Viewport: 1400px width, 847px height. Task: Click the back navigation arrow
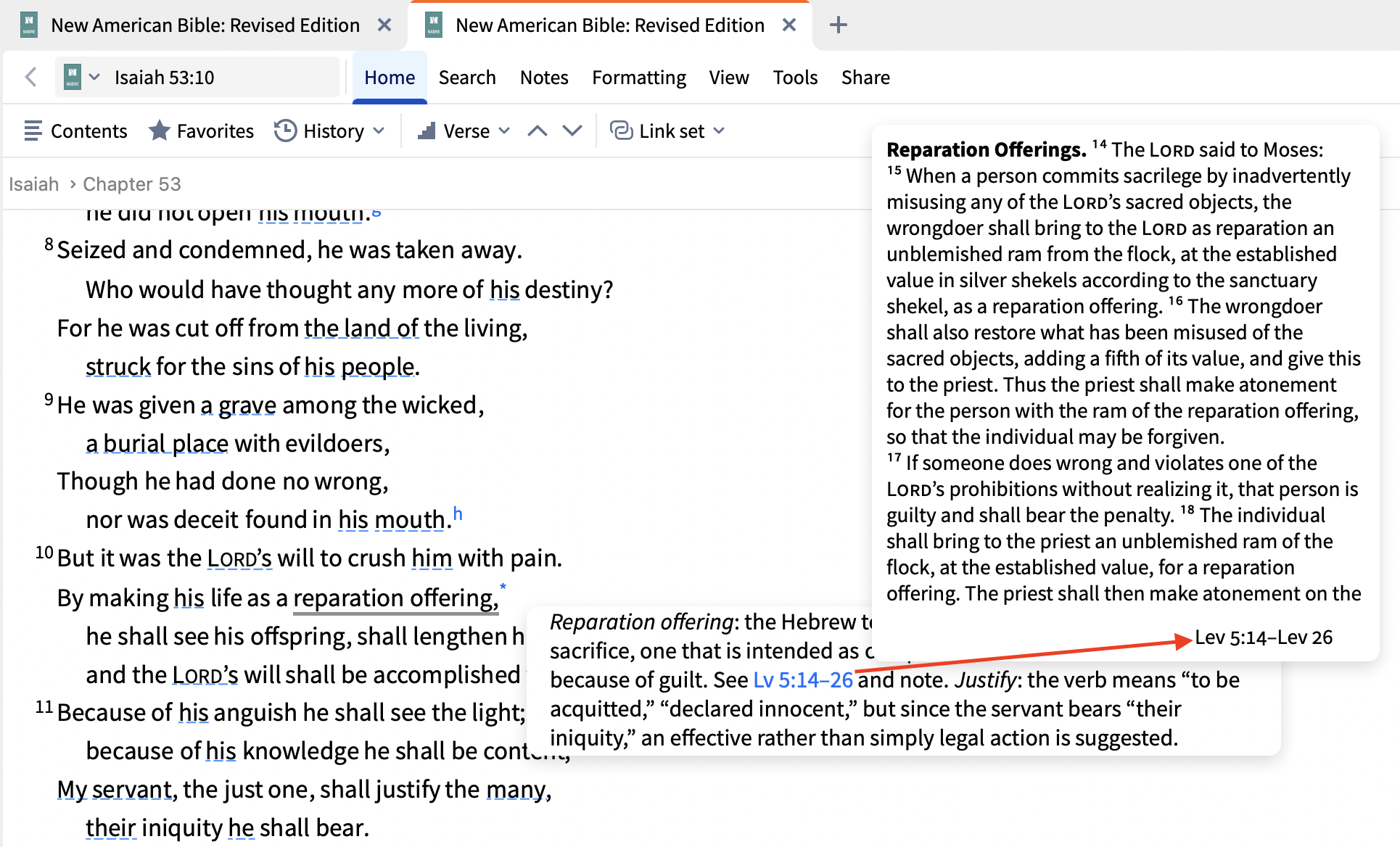(x=30, y=77)
